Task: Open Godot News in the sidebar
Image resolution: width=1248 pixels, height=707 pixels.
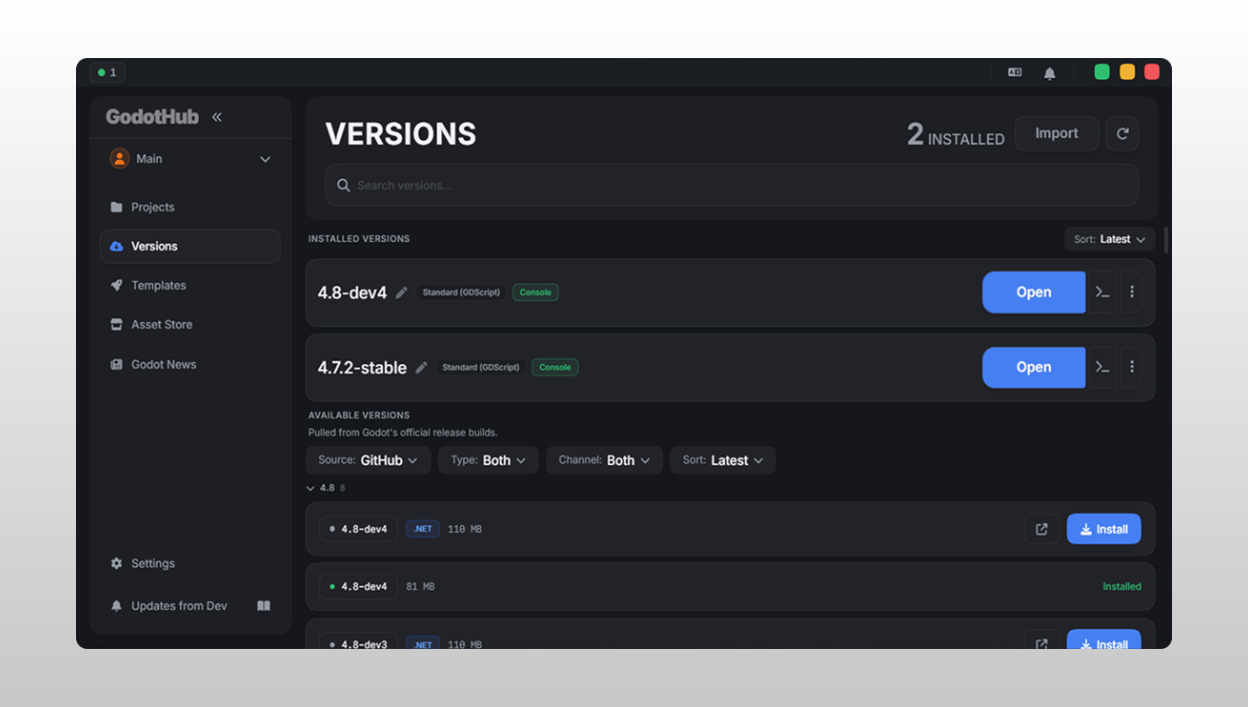Action: pyautogui.click(x=190, y=364)
